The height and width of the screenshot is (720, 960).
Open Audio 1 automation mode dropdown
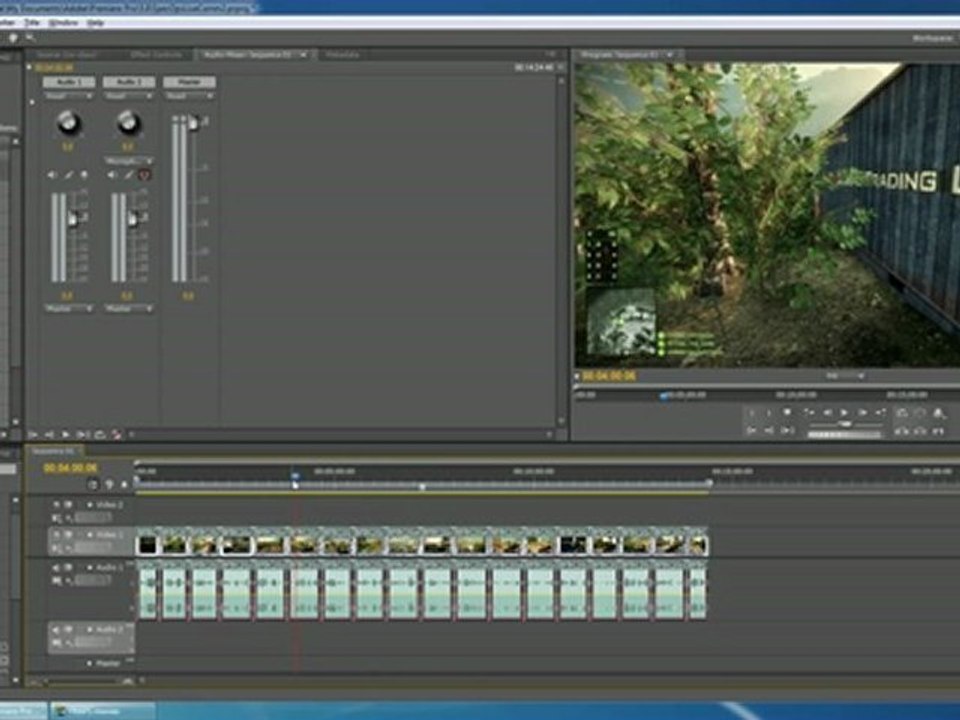(x=69, y=96)
